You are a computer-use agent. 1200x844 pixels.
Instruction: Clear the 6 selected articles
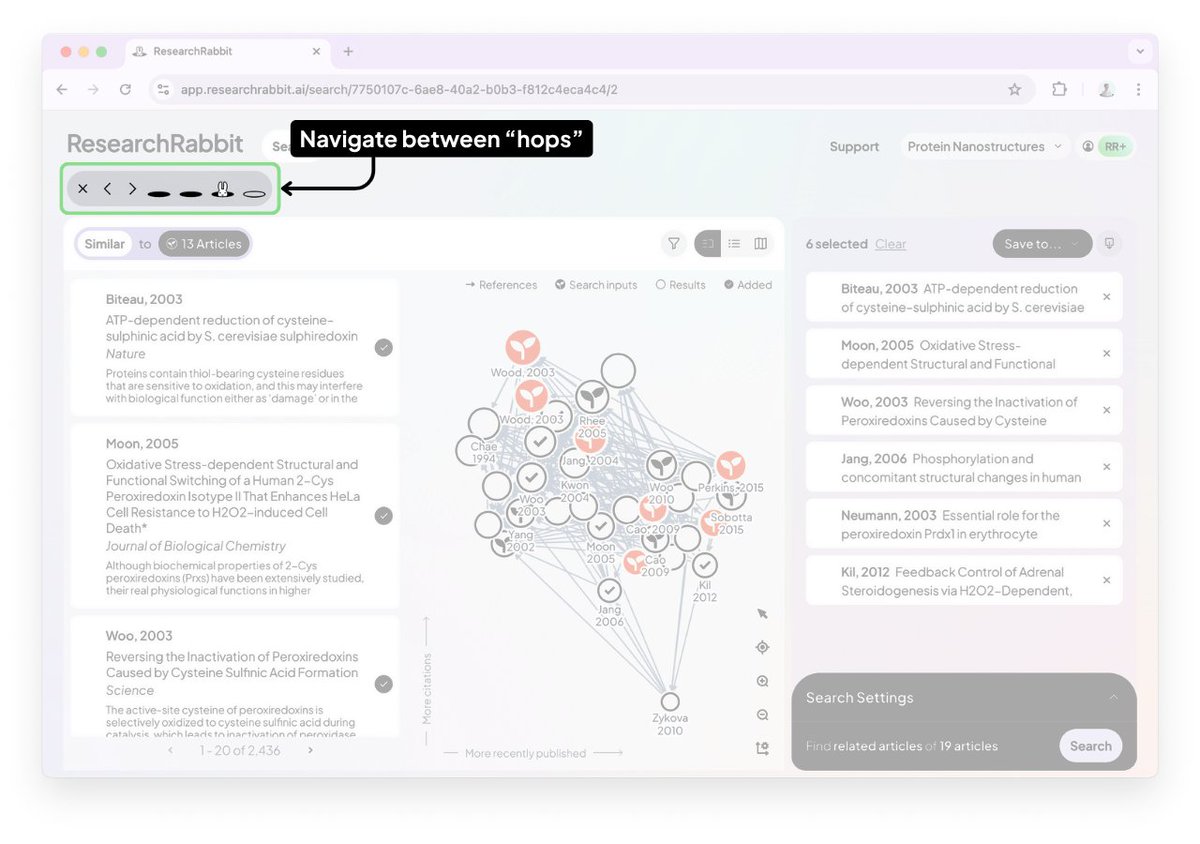(x=890, y=244)
